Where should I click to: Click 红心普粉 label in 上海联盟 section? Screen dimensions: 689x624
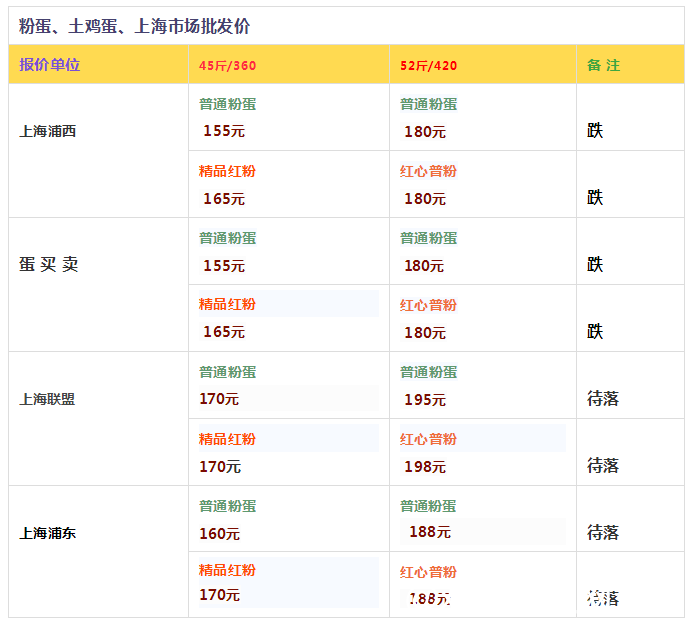pos(428,439)
